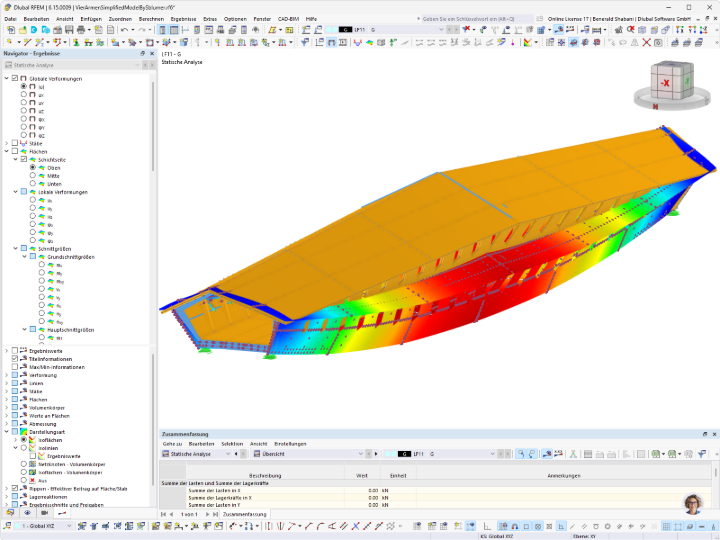Select the Isolinien display radio button
The height and width of the screenshot is (540, 720).
tap(23, 448)
